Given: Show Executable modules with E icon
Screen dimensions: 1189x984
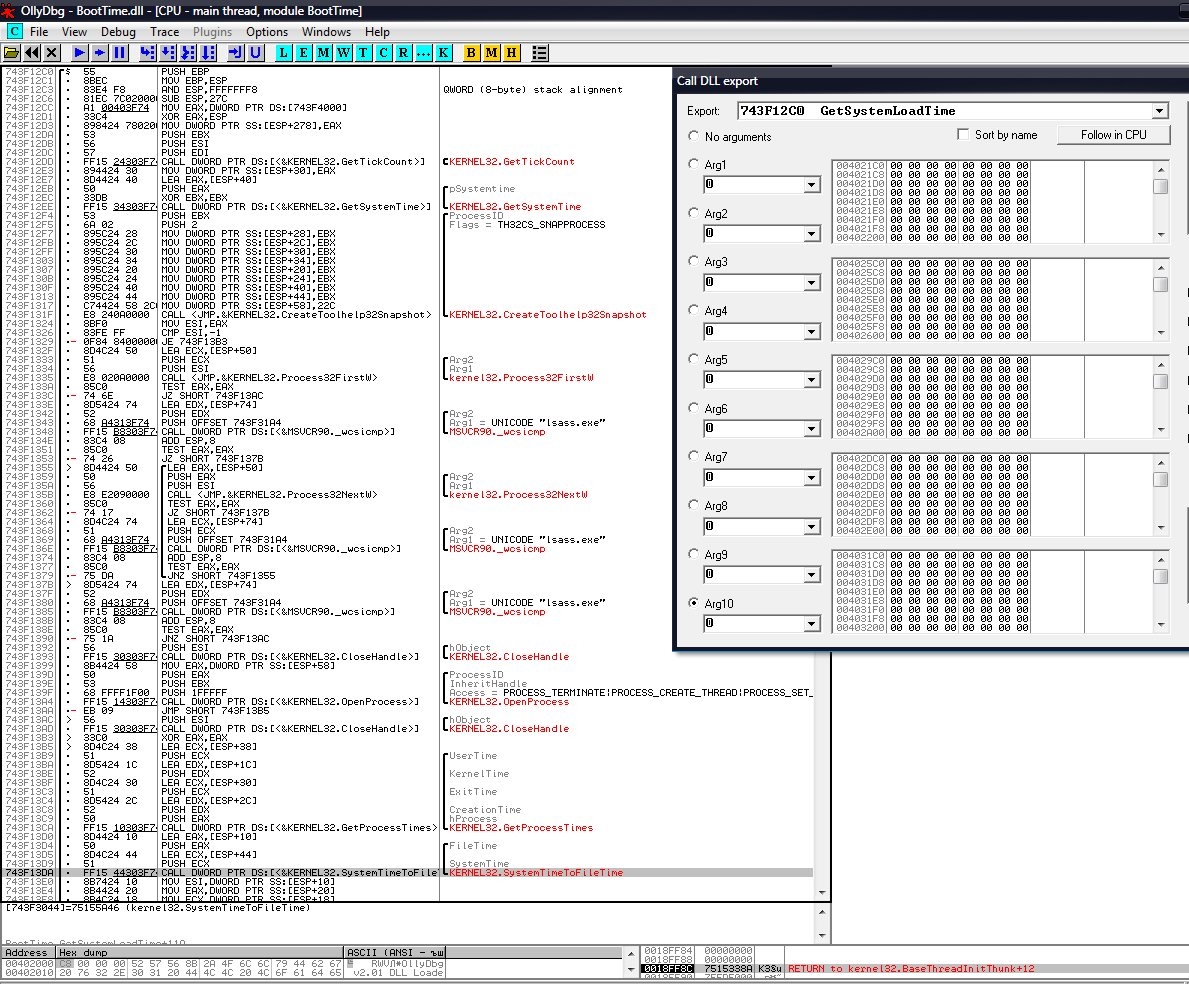Looking at the screenshot, I should point(303,52).
